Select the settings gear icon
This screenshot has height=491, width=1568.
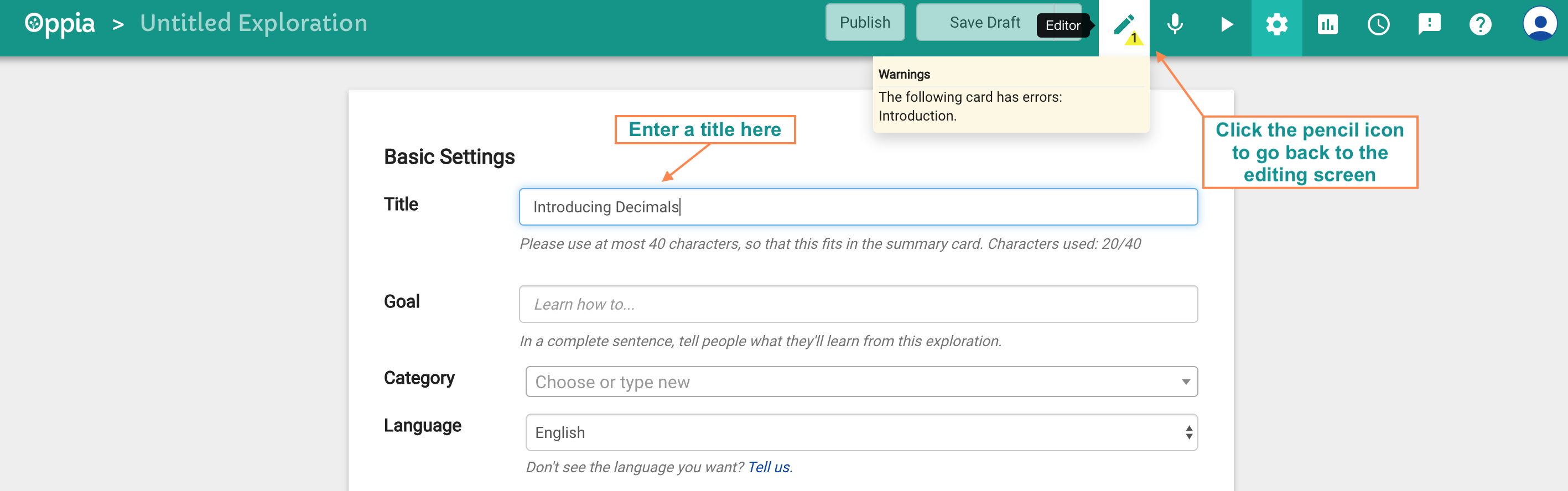tap(1276, 25)
